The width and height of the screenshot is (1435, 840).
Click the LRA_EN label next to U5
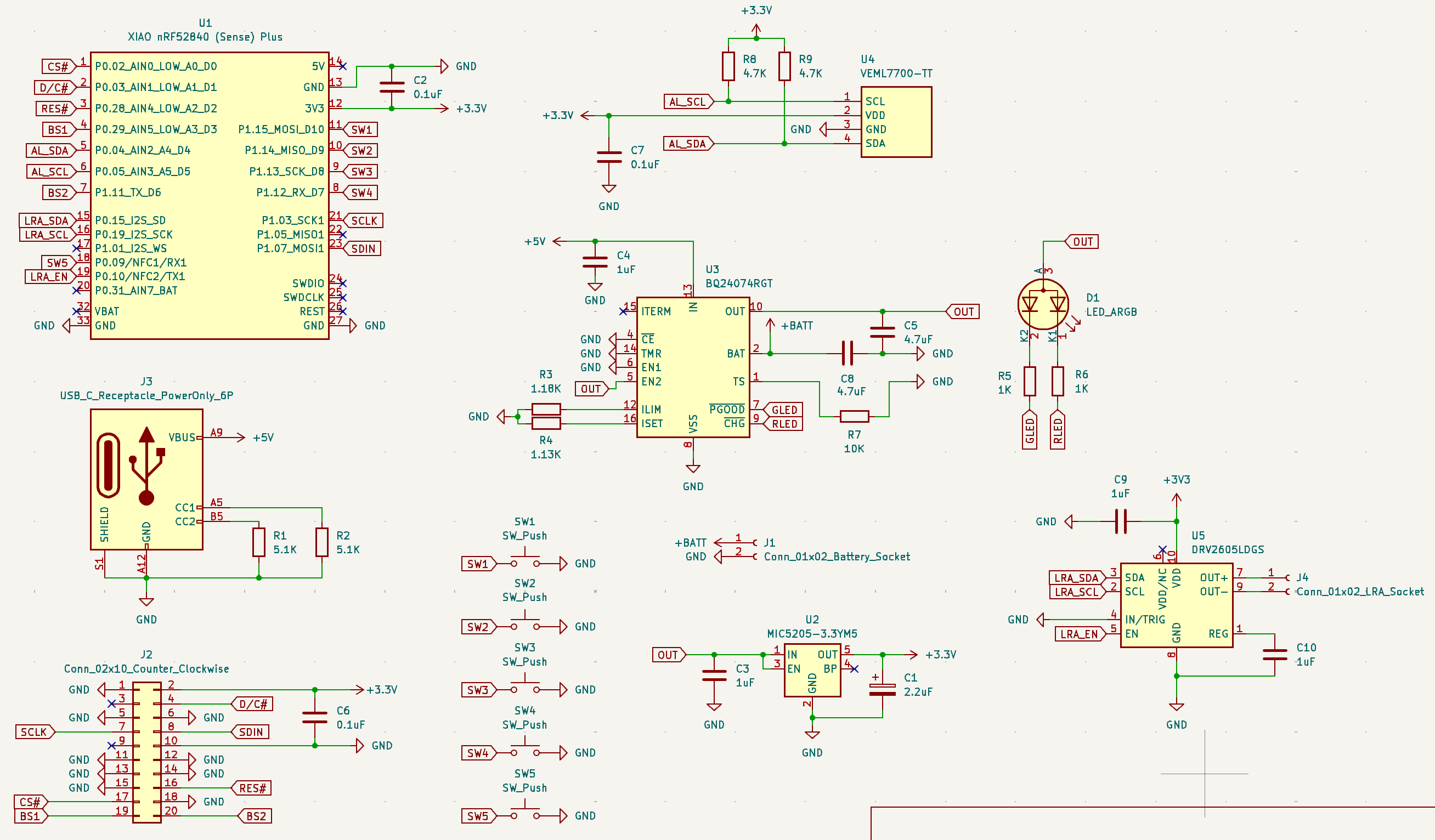tap(1080, 634)
